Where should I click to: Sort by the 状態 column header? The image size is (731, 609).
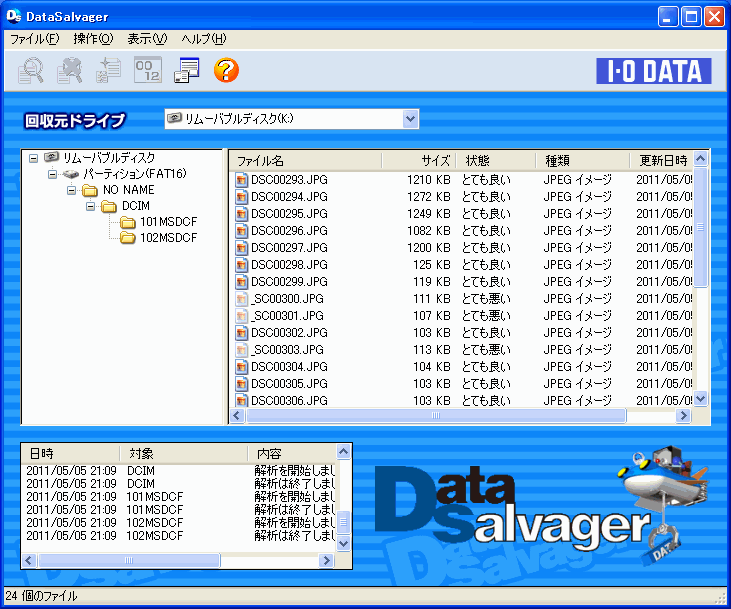pos(496,161)
